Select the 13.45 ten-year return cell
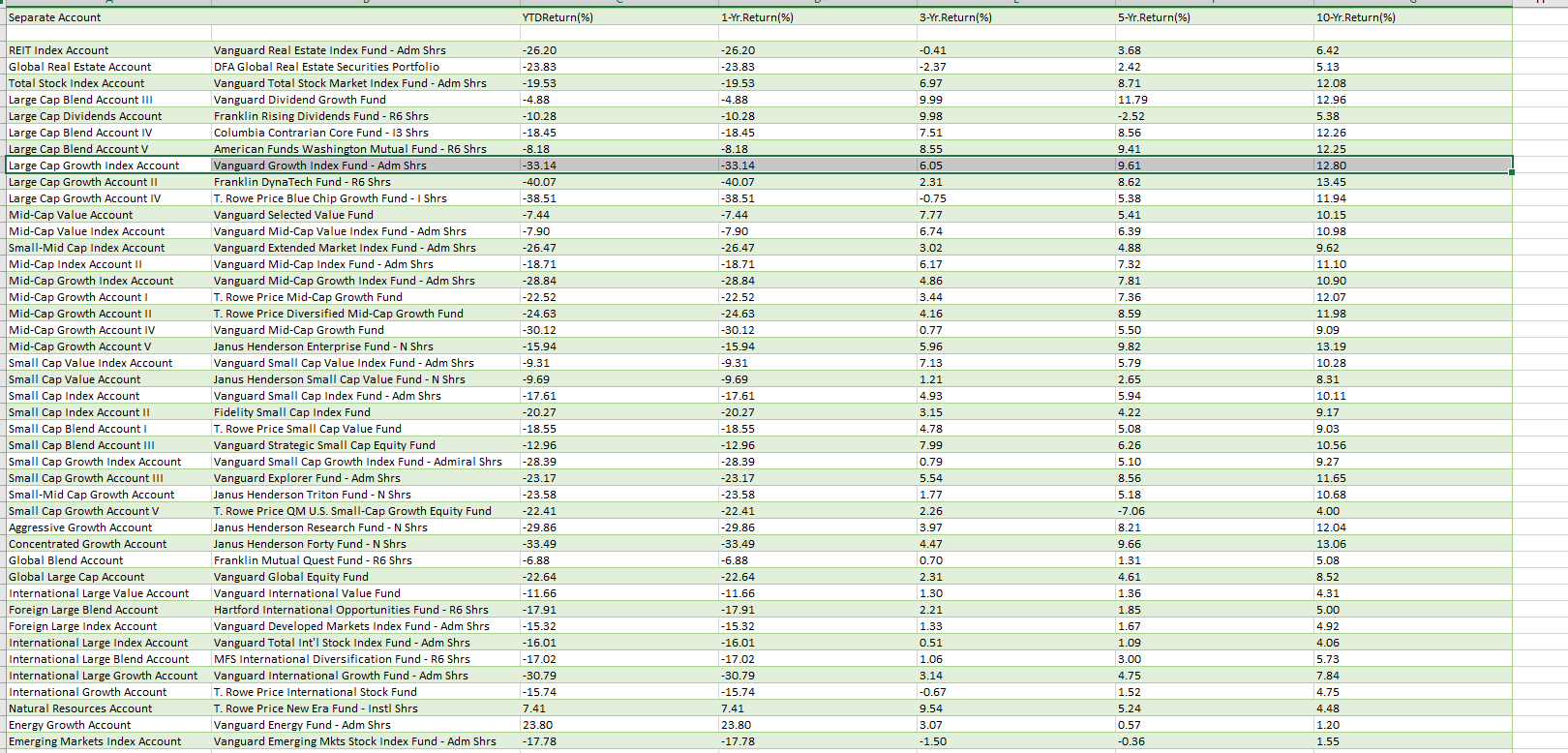1568x753 pixels. pos(1413,182)
